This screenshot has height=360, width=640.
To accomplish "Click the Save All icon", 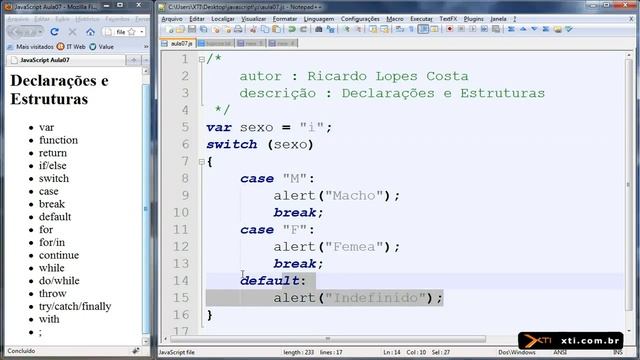I will (x=203, y=29).
